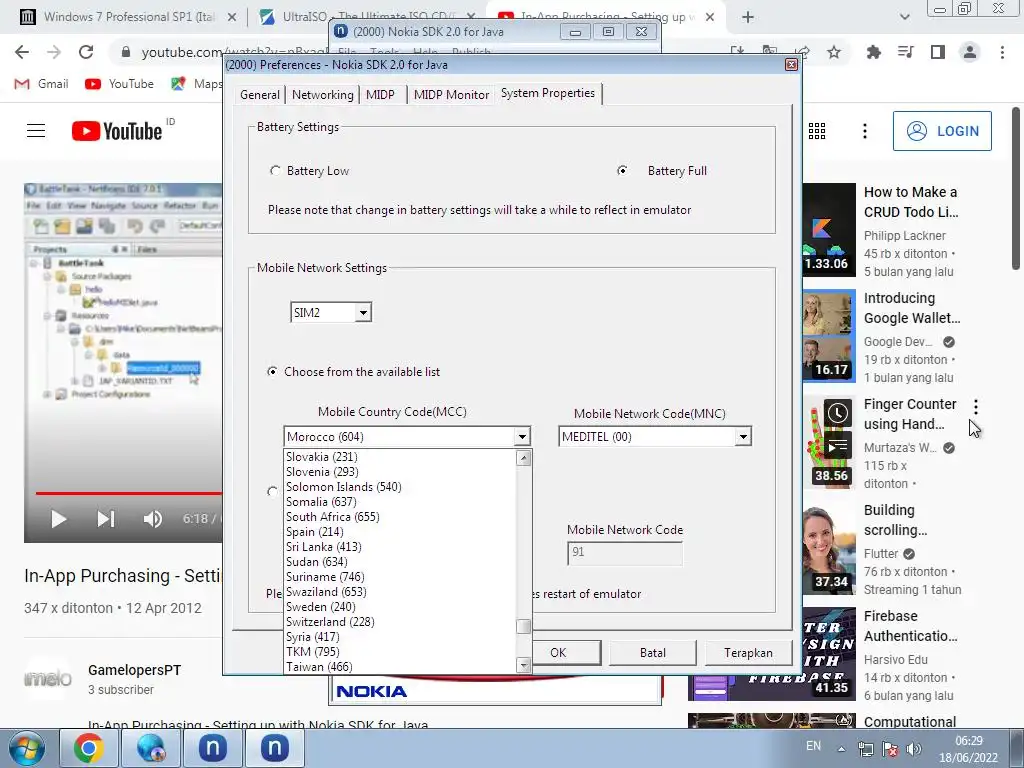Mute the YouTube video volume
Image resolution: width=1024 pixels, height=768 pixels.
(153, 519)
